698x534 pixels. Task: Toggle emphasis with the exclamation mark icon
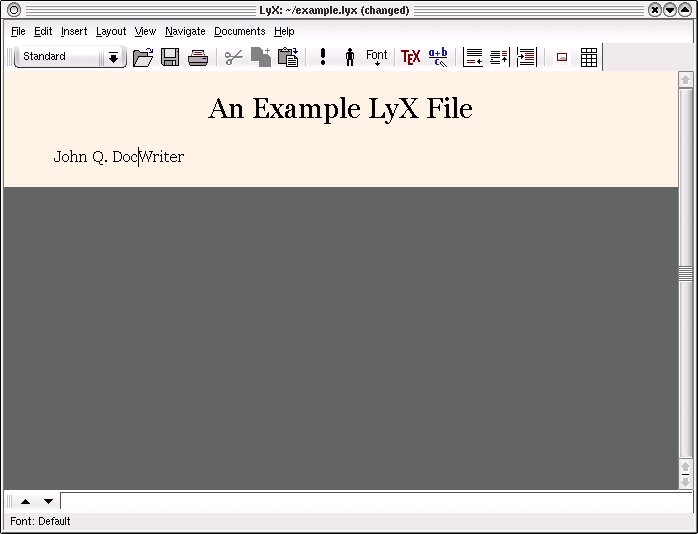tap(323, 57)
